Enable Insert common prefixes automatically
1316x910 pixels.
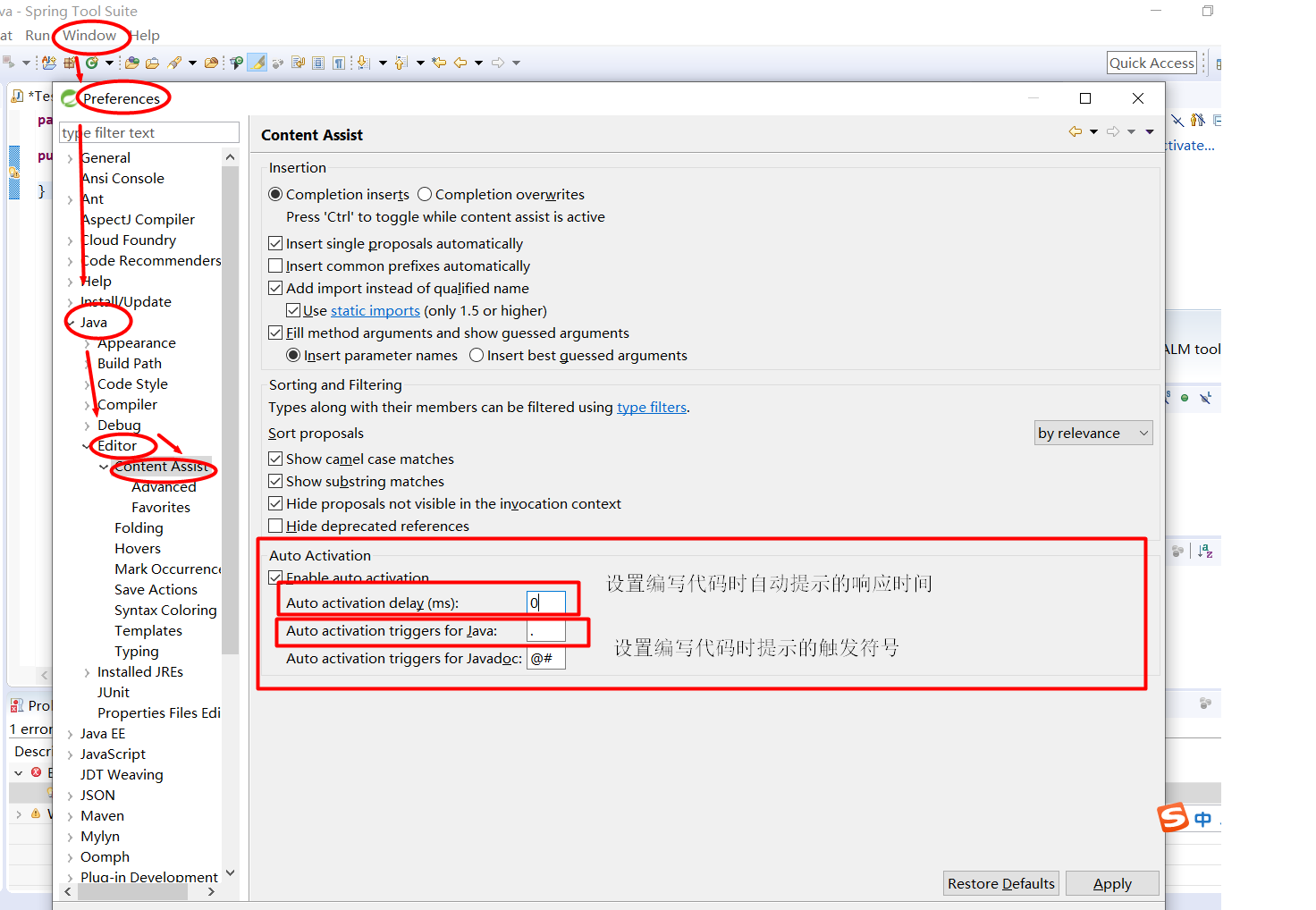(x=275, y=265)
